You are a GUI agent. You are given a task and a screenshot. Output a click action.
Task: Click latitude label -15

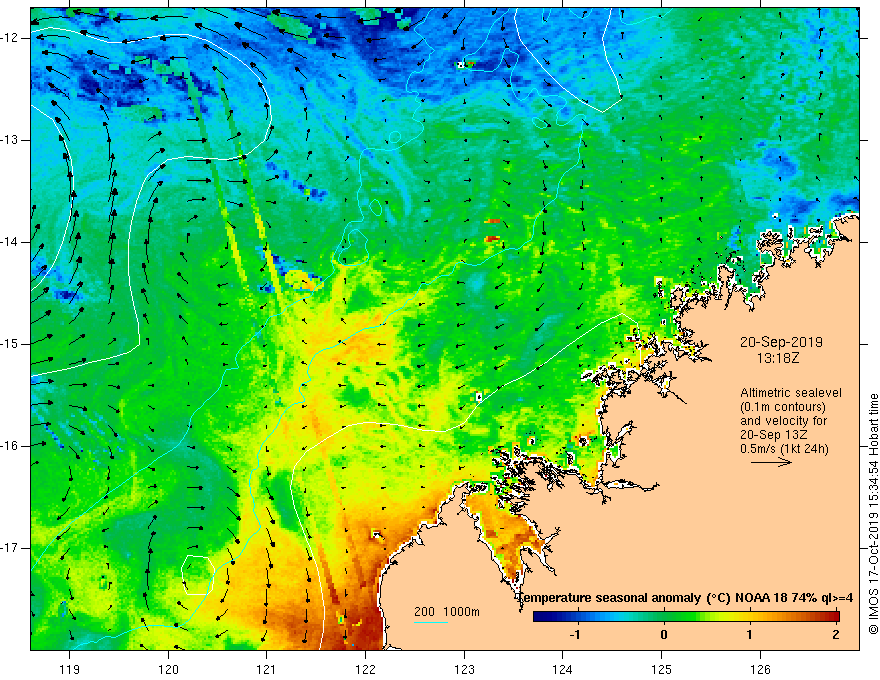(x=11, y=344)
